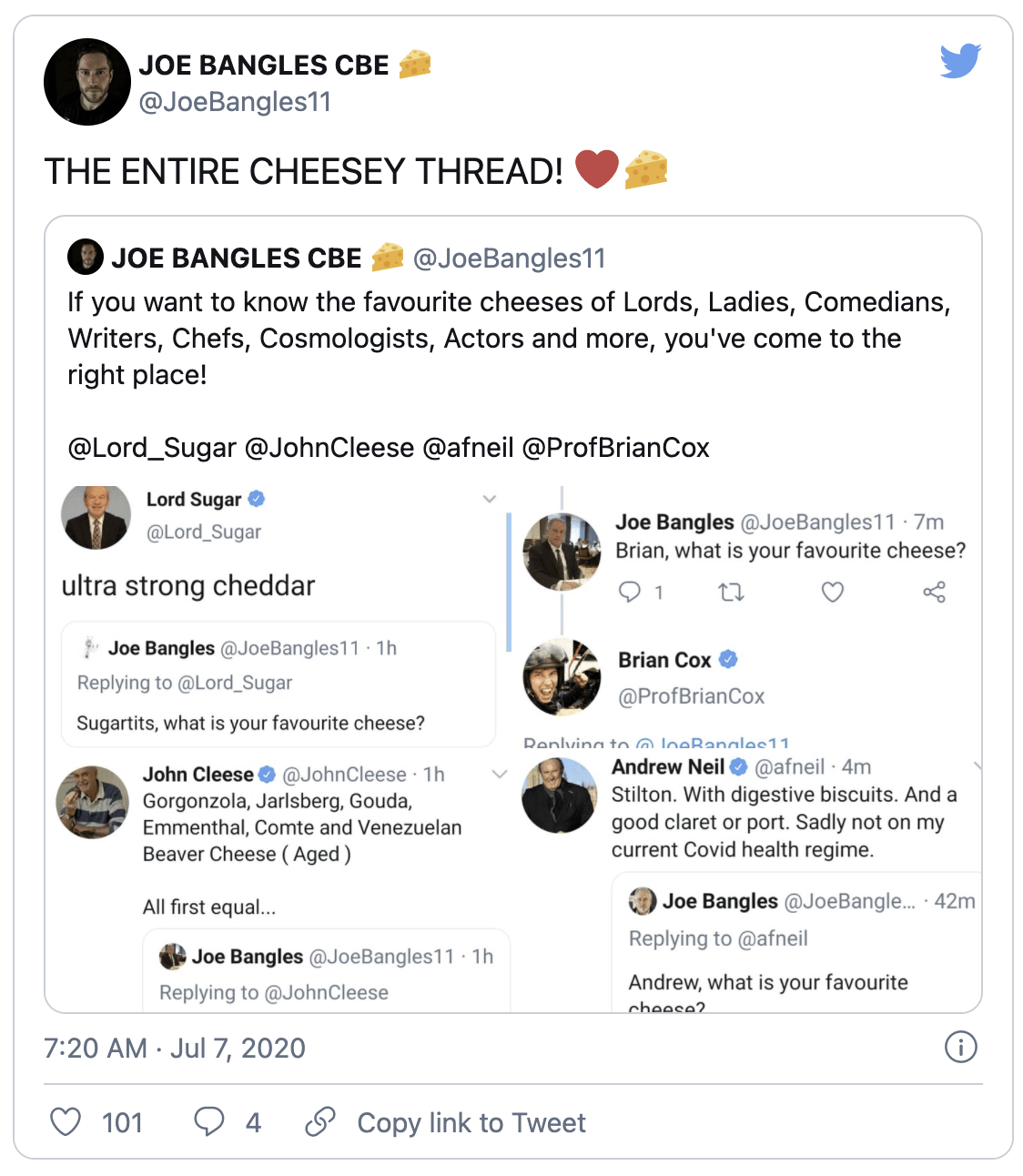Image resolution: width=1023 pixels, height=1176 pixels.
Task: Click share icon under Brian question tweet
Action: (x=934, y=593)
